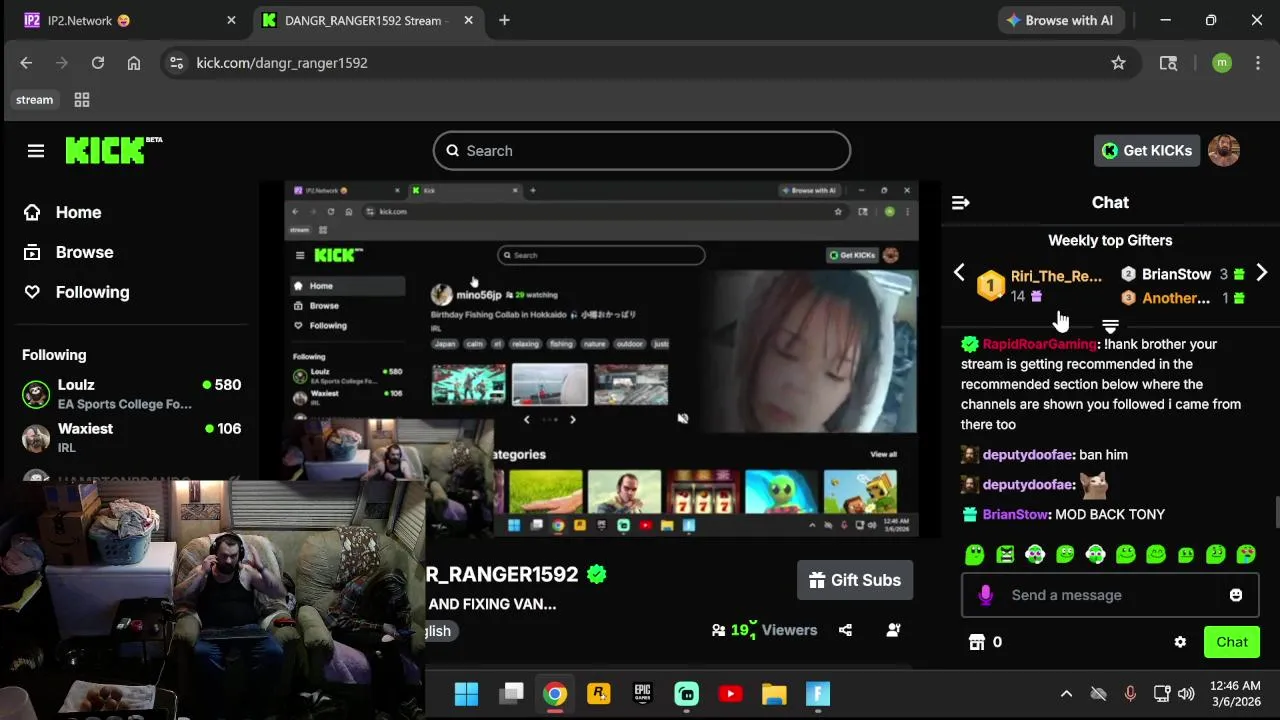The image size is (1280, 720).
Task: Show previous weekly top gifters
Action: [959, 272]
